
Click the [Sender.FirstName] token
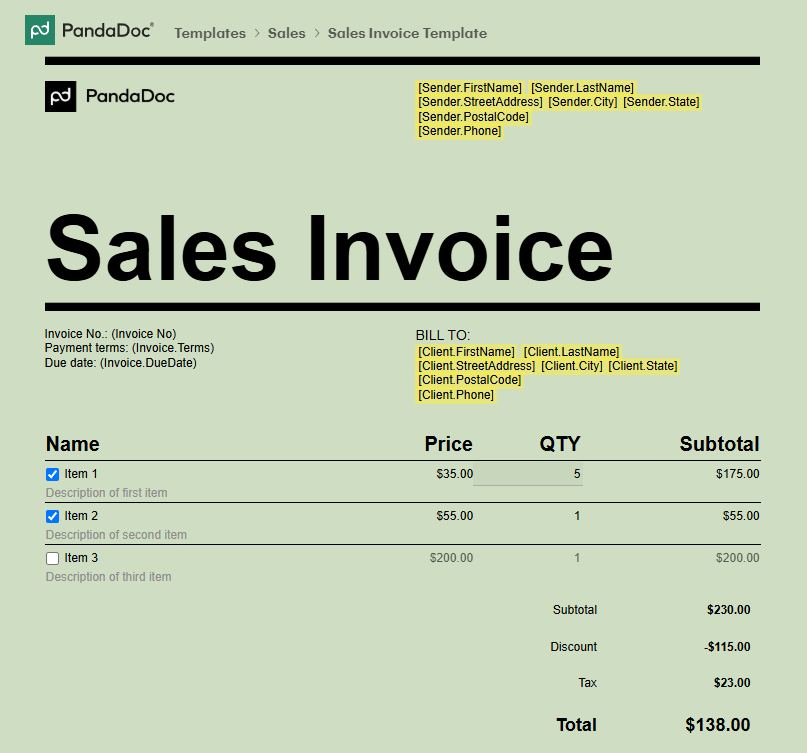click(x=470, y=87)
